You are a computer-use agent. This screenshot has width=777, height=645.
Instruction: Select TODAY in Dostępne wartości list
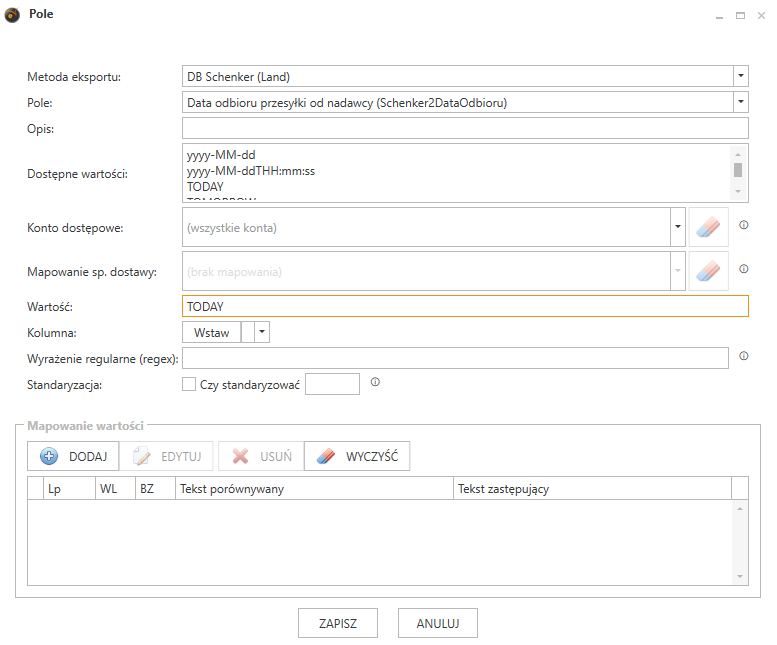pos(205,187)
